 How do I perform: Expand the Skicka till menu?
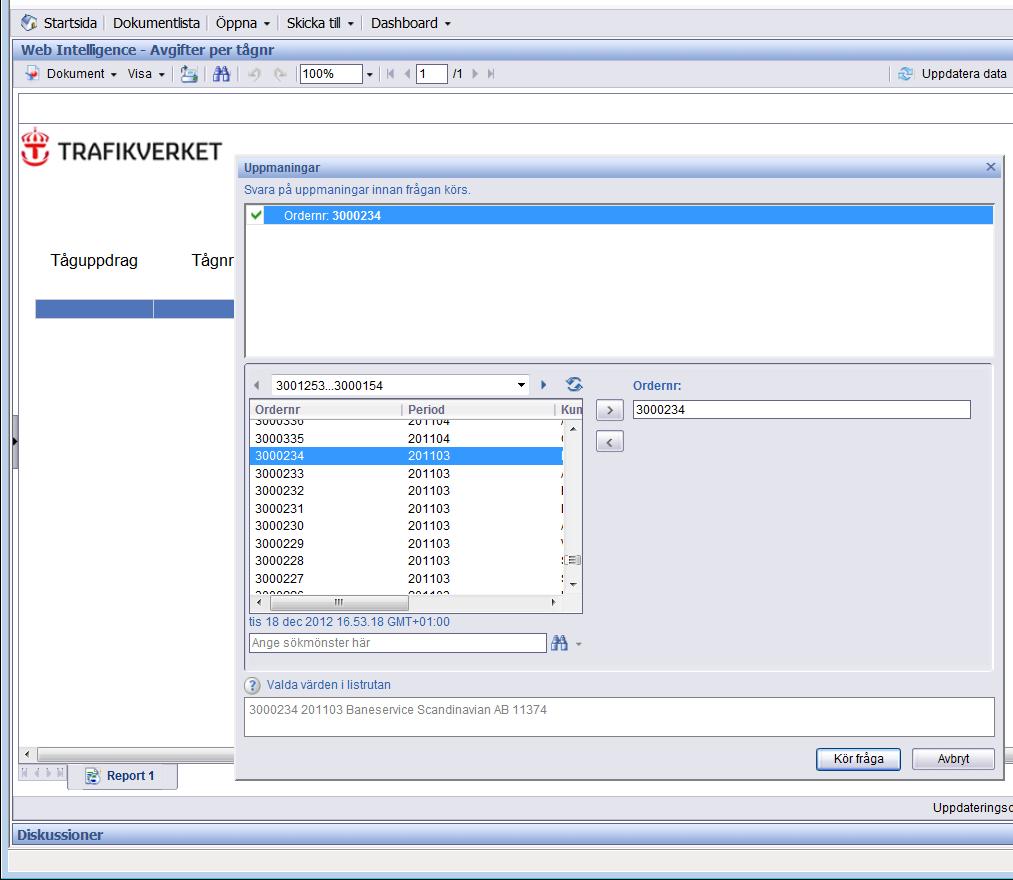point(320,23)
